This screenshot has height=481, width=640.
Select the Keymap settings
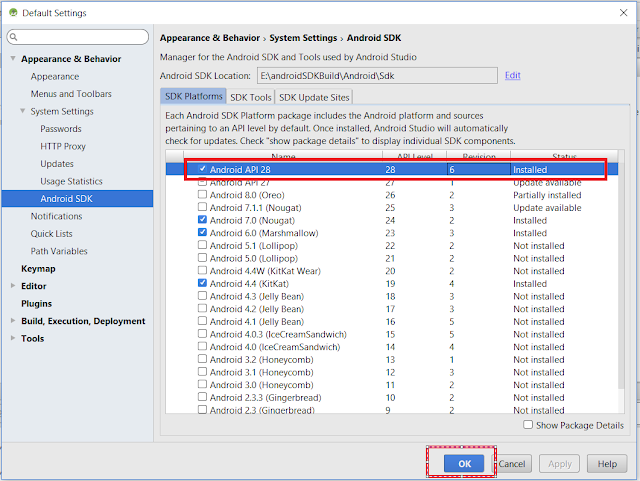click(38, 269)
